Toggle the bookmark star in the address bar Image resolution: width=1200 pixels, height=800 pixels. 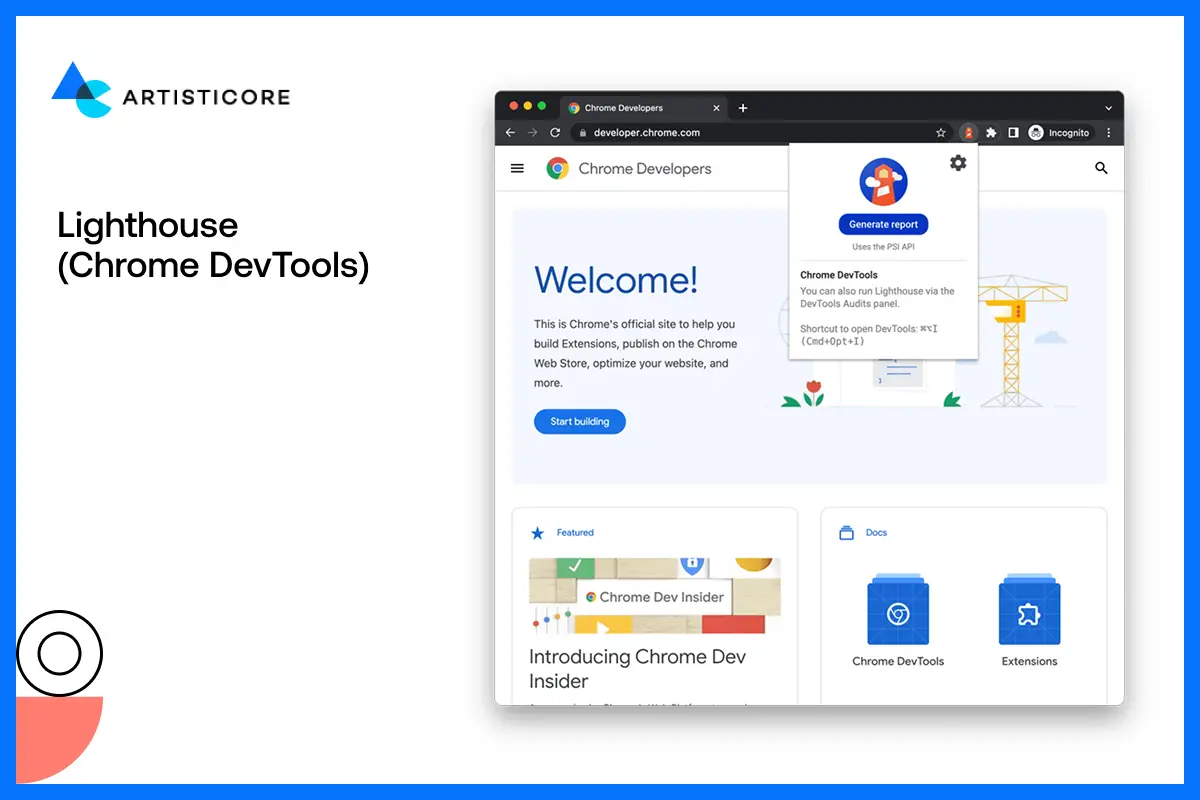point(940,132)
